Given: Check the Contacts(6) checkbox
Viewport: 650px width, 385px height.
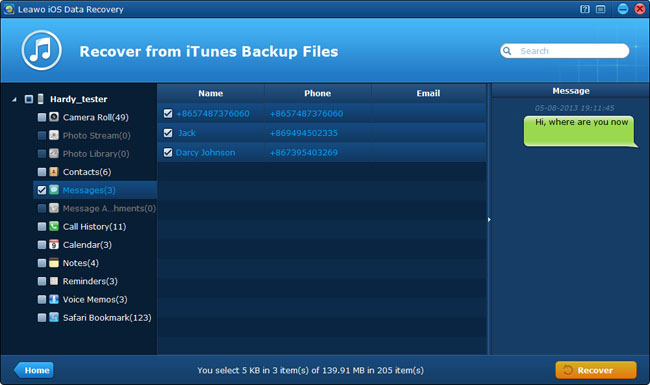Looking at the screenshot, I should pos(42,172).
